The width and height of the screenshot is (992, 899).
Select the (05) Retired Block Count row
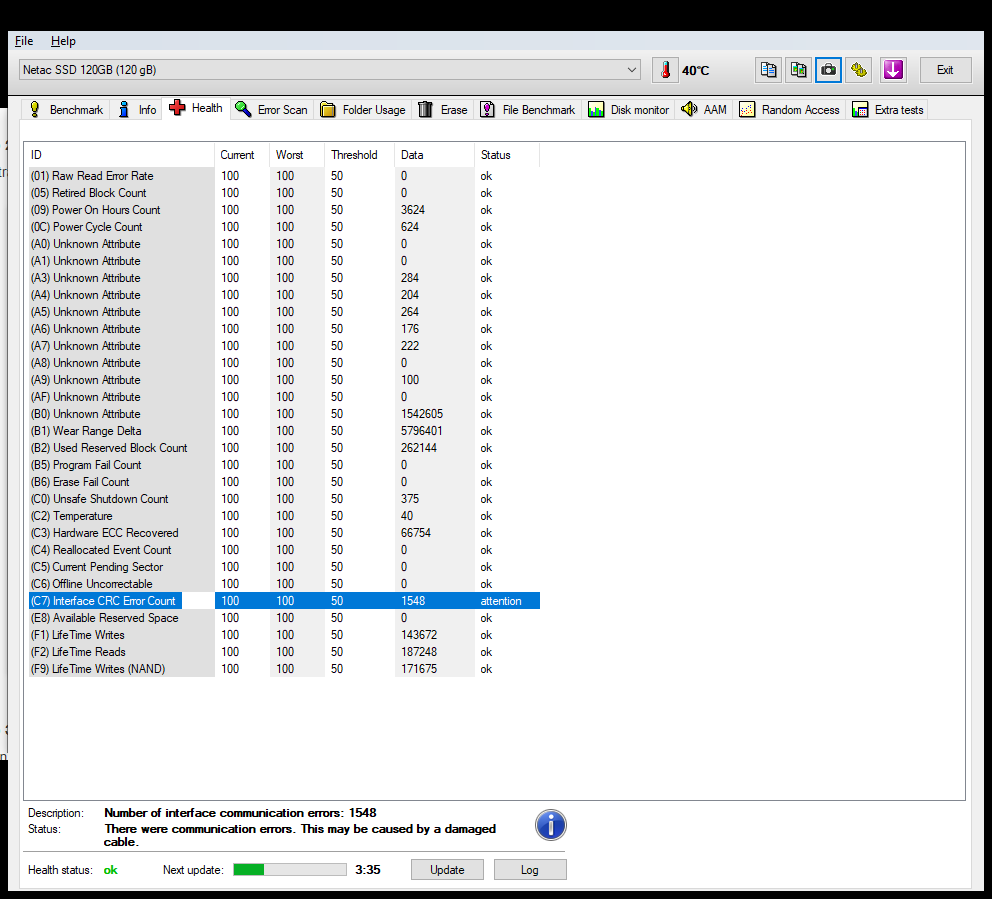pyautogui.click(x=283, y=193)
